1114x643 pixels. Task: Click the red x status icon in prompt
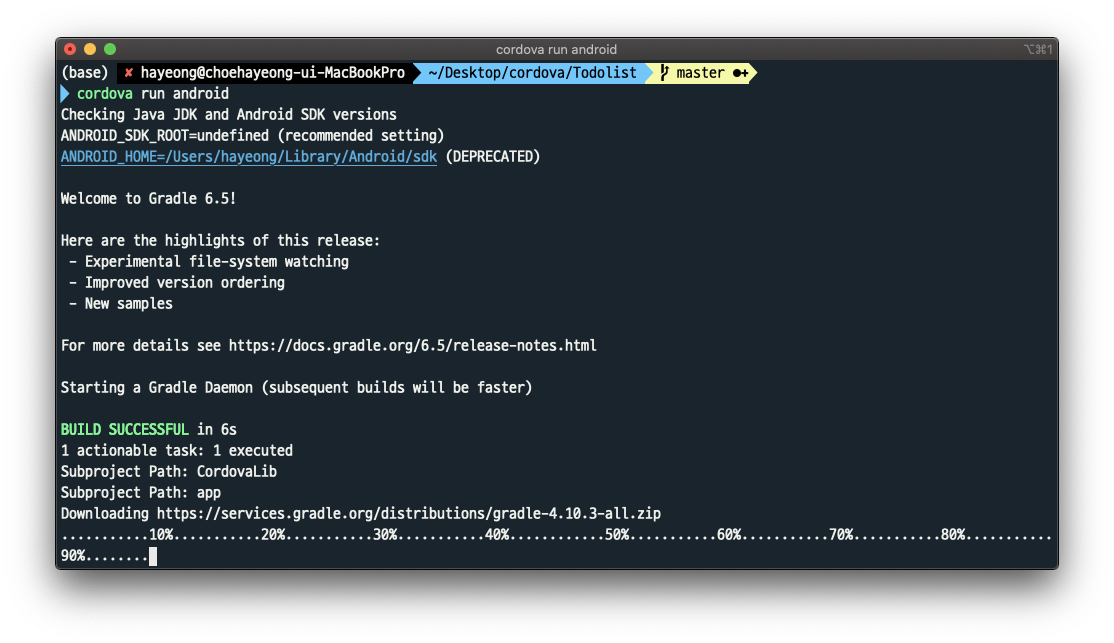point(129,72)
